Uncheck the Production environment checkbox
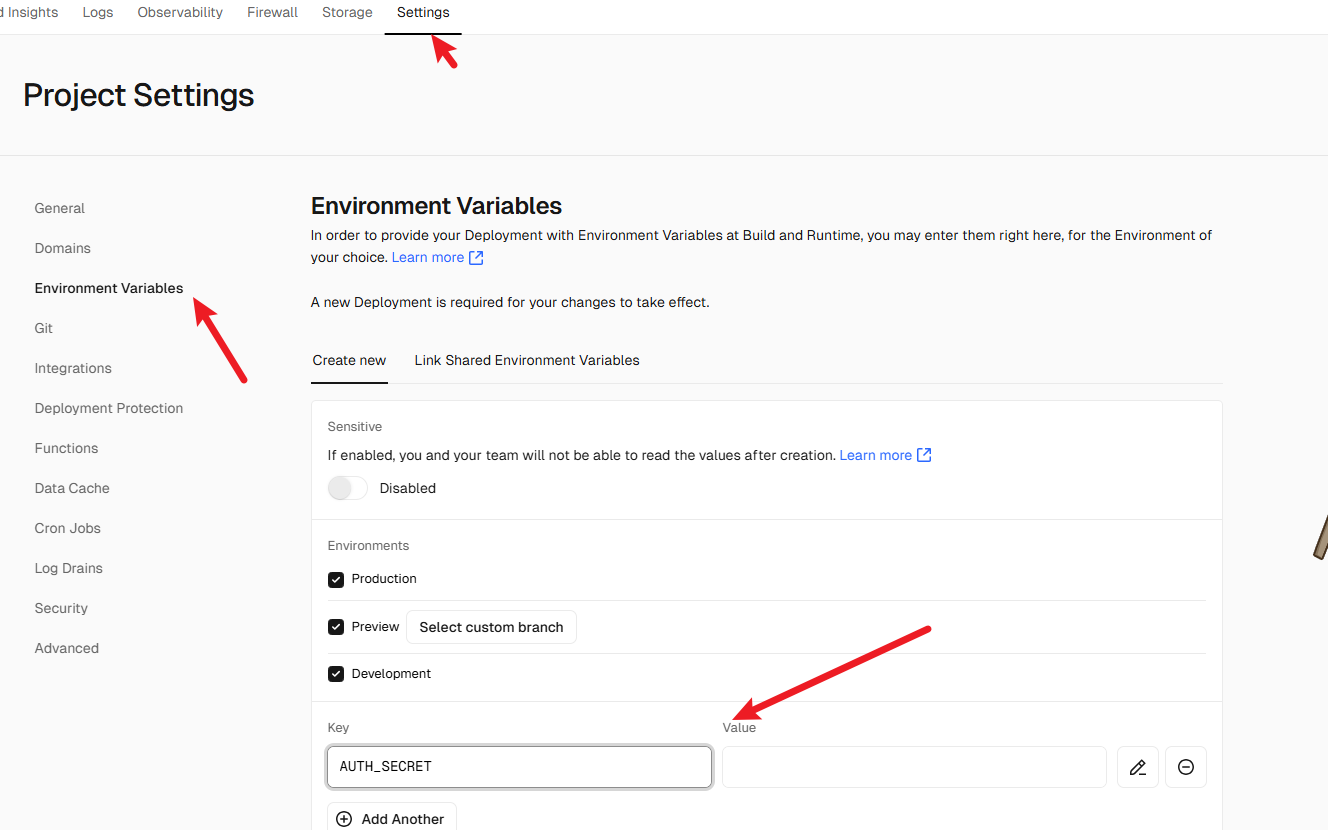The height and width of the screenshot is (830, 1328). coord(336,579)
